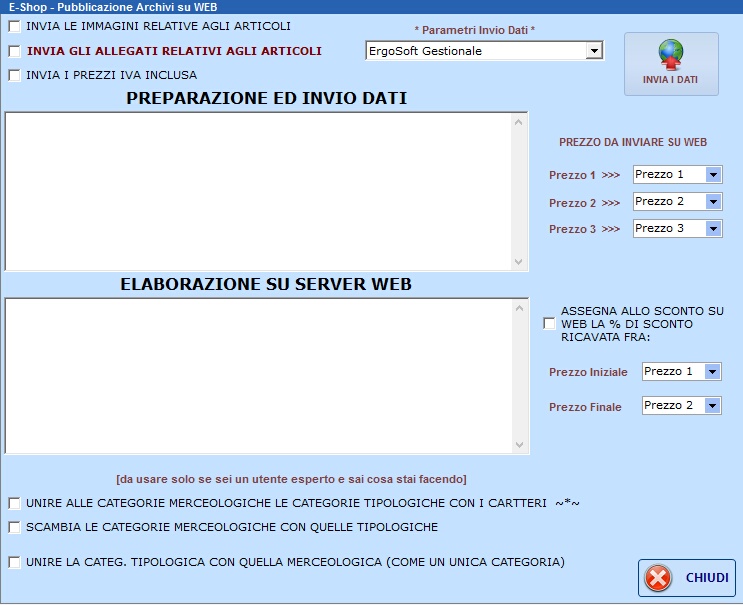This screenshot has width=743, height=605.
Task: Click the globe upload icon INVIA I DATI
Action: (671, 55)
